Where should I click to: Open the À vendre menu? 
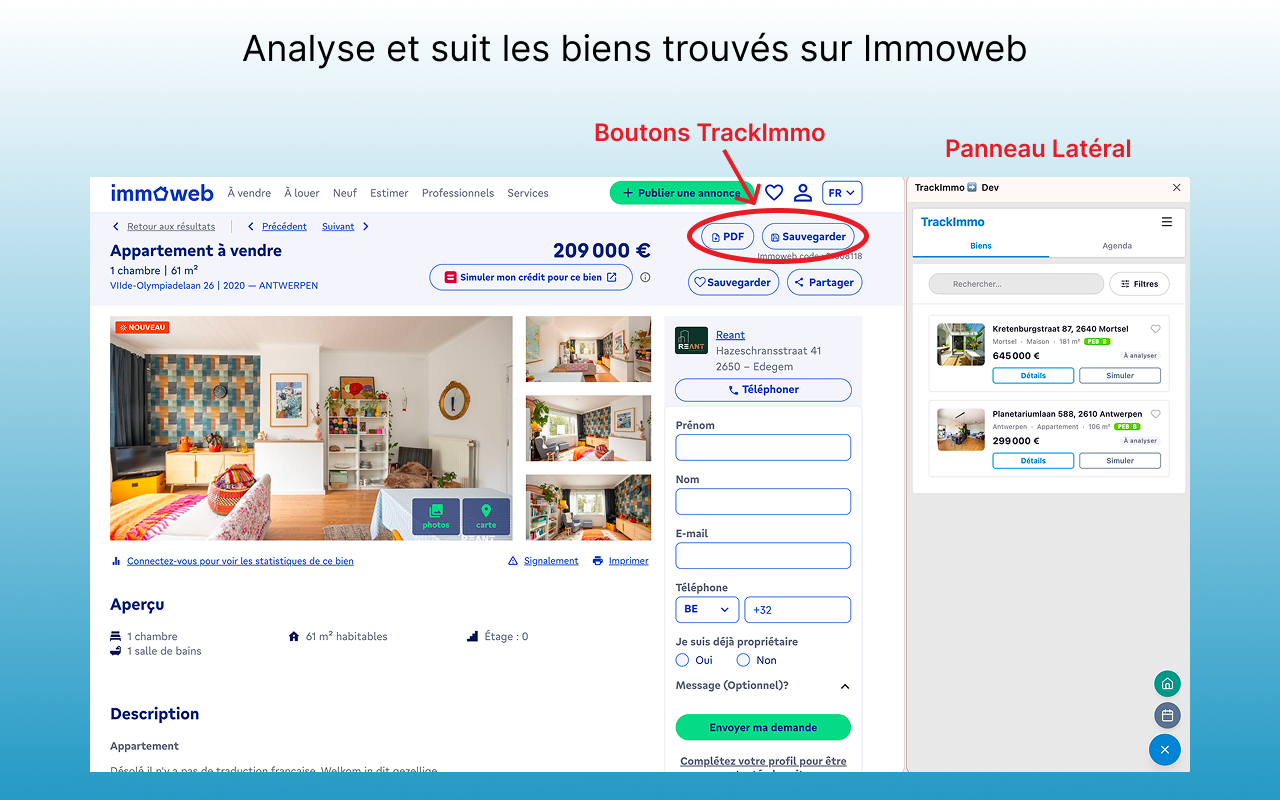[x=249, y=193]
